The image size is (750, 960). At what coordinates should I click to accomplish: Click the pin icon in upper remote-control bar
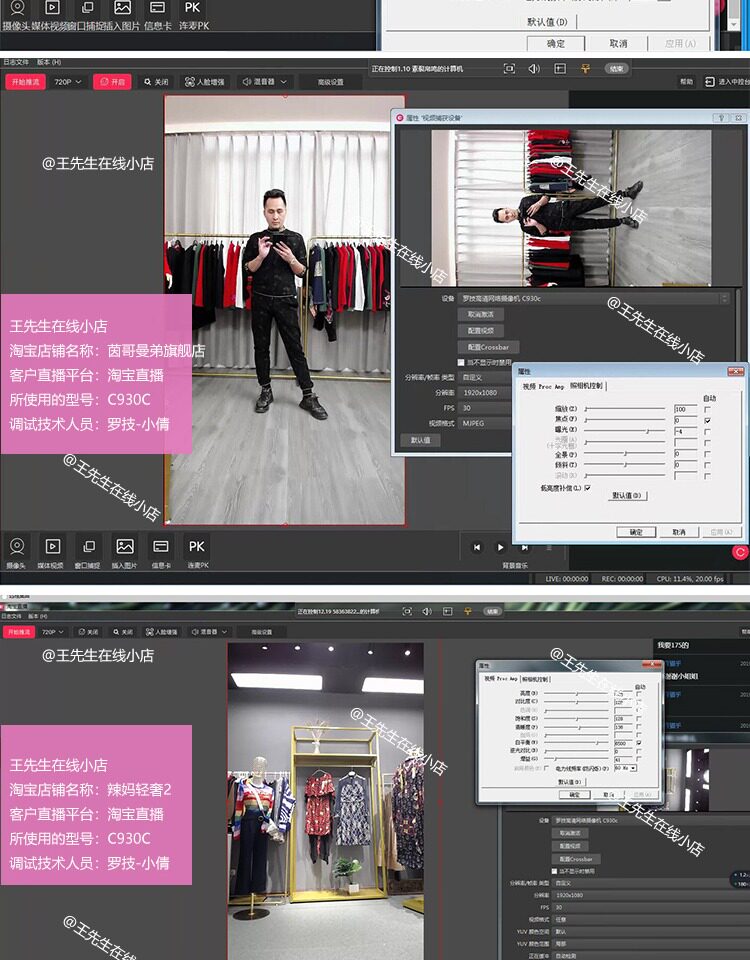tap(585, 69)
